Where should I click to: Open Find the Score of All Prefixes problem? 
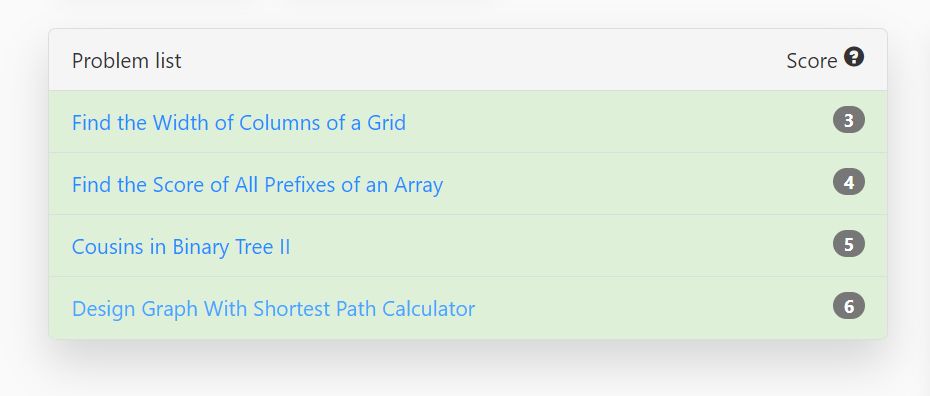[257, 185]
